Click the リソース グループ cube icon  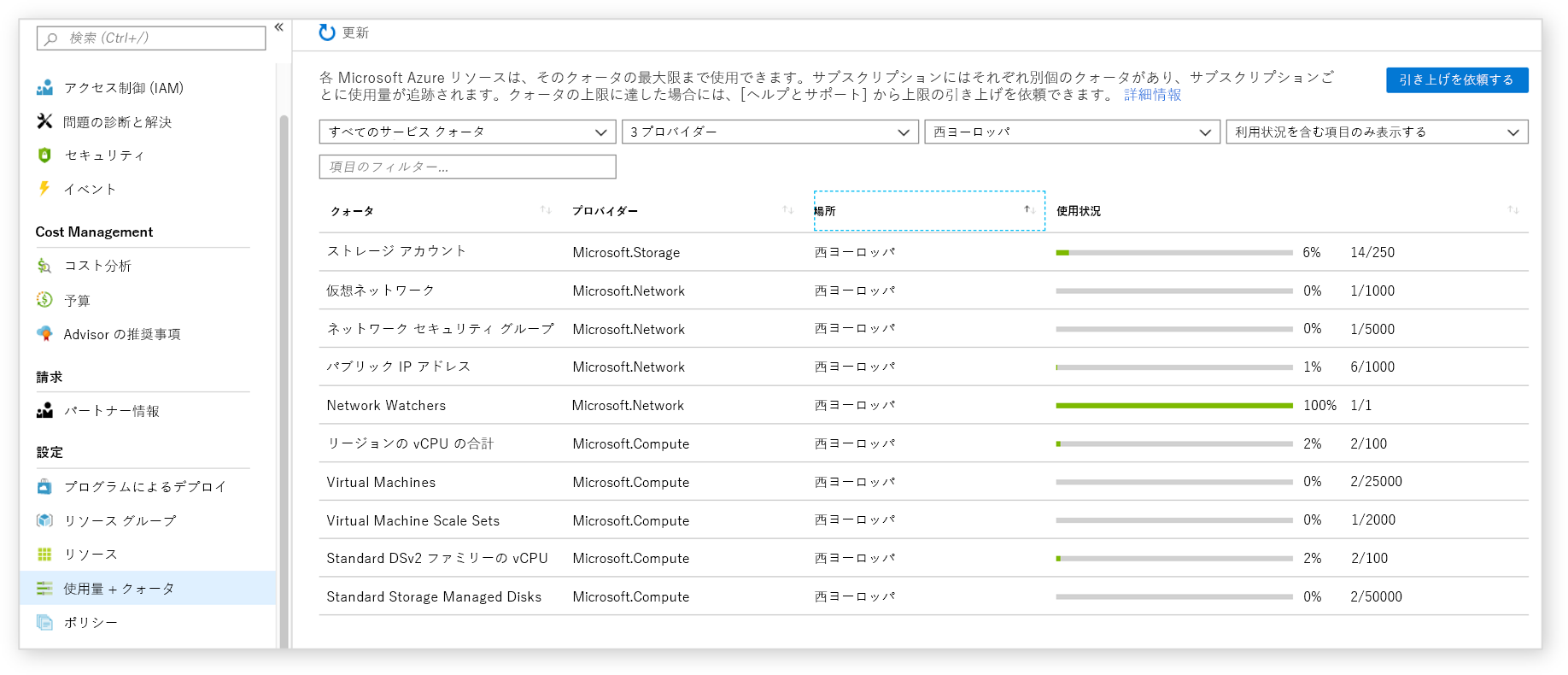pyautogui.click(x=45, y=520)
